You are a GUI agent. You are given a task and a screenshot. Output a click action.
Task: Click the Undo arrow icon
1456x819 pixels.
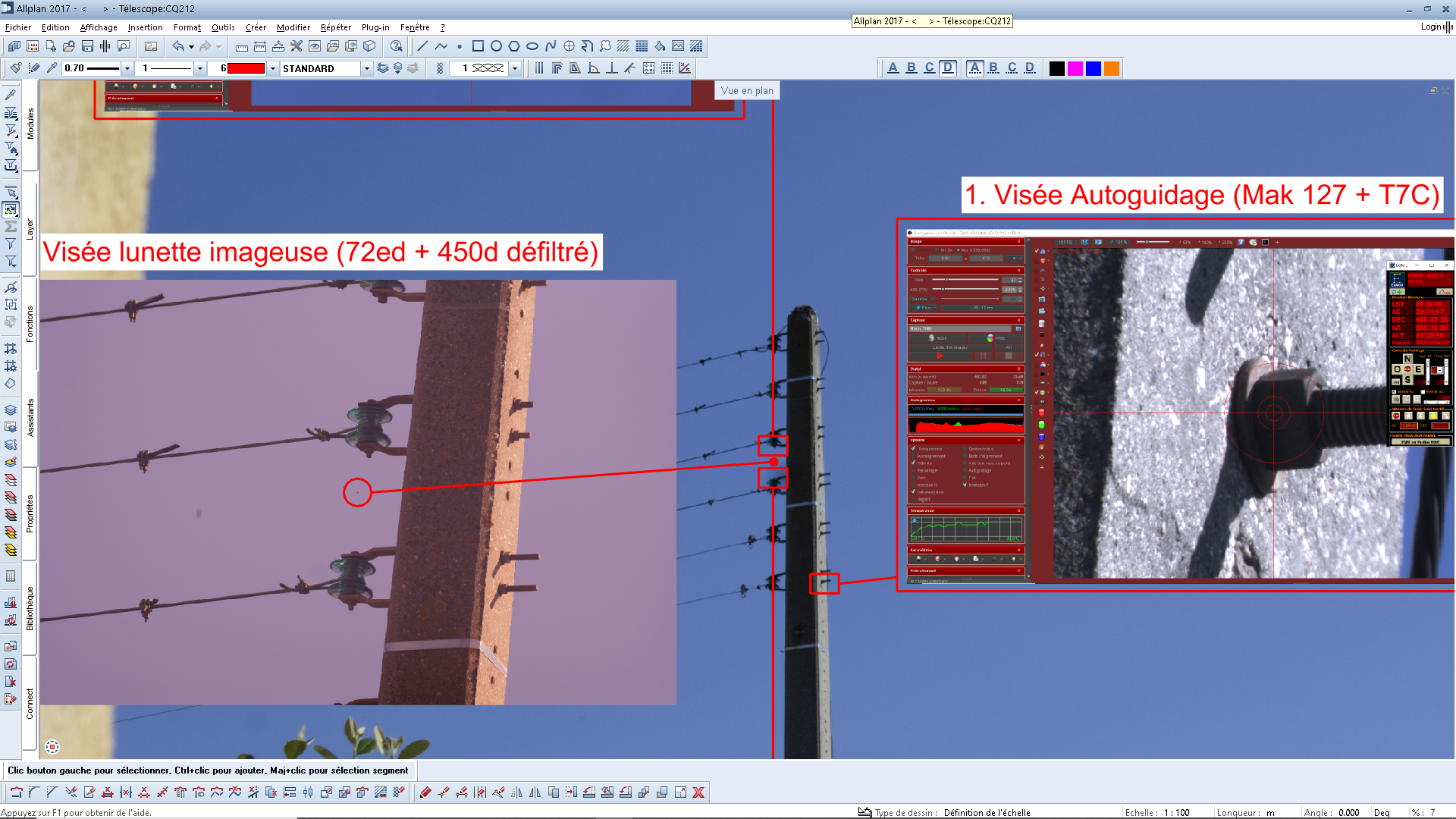(177, 46)
